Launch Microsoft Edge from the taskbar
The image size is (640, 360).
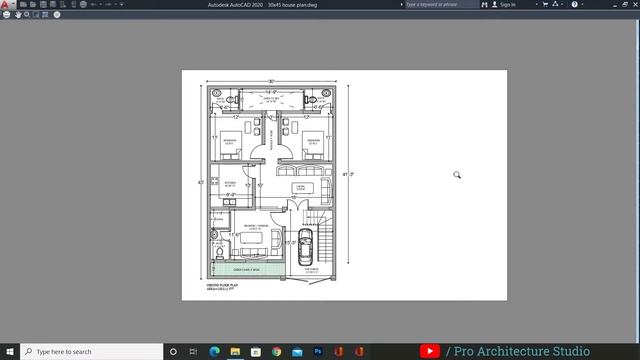point(214,351)
